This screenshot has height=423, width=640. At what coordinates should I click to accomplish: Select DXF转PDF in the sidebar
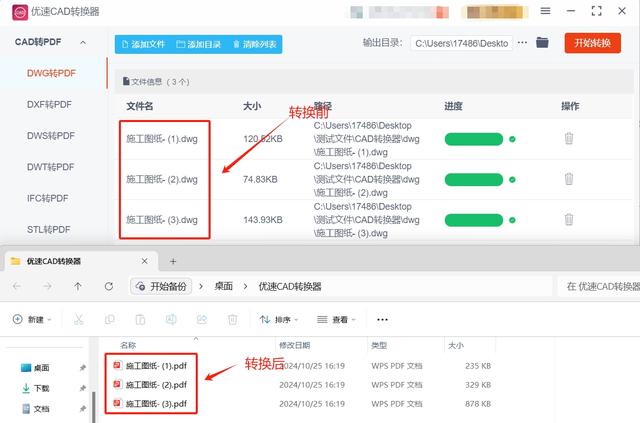pyautogui.click(x=49, y=105)
